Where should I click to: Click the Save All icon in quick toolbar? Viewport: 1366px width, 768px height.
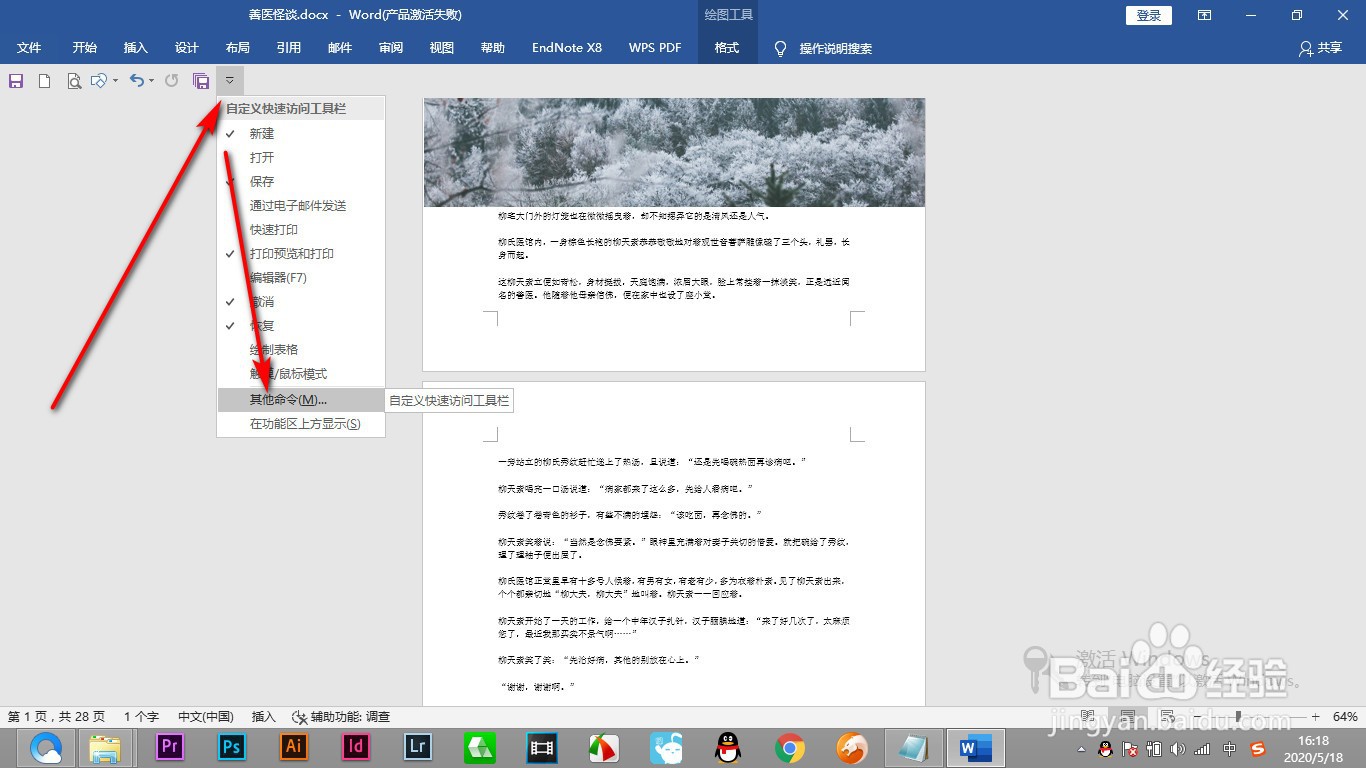[201, 81]
